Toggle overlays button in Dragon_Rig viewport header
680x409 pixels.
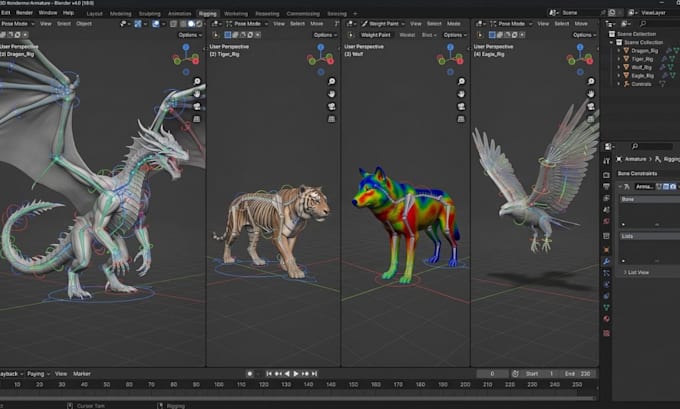tap(156, 24)
